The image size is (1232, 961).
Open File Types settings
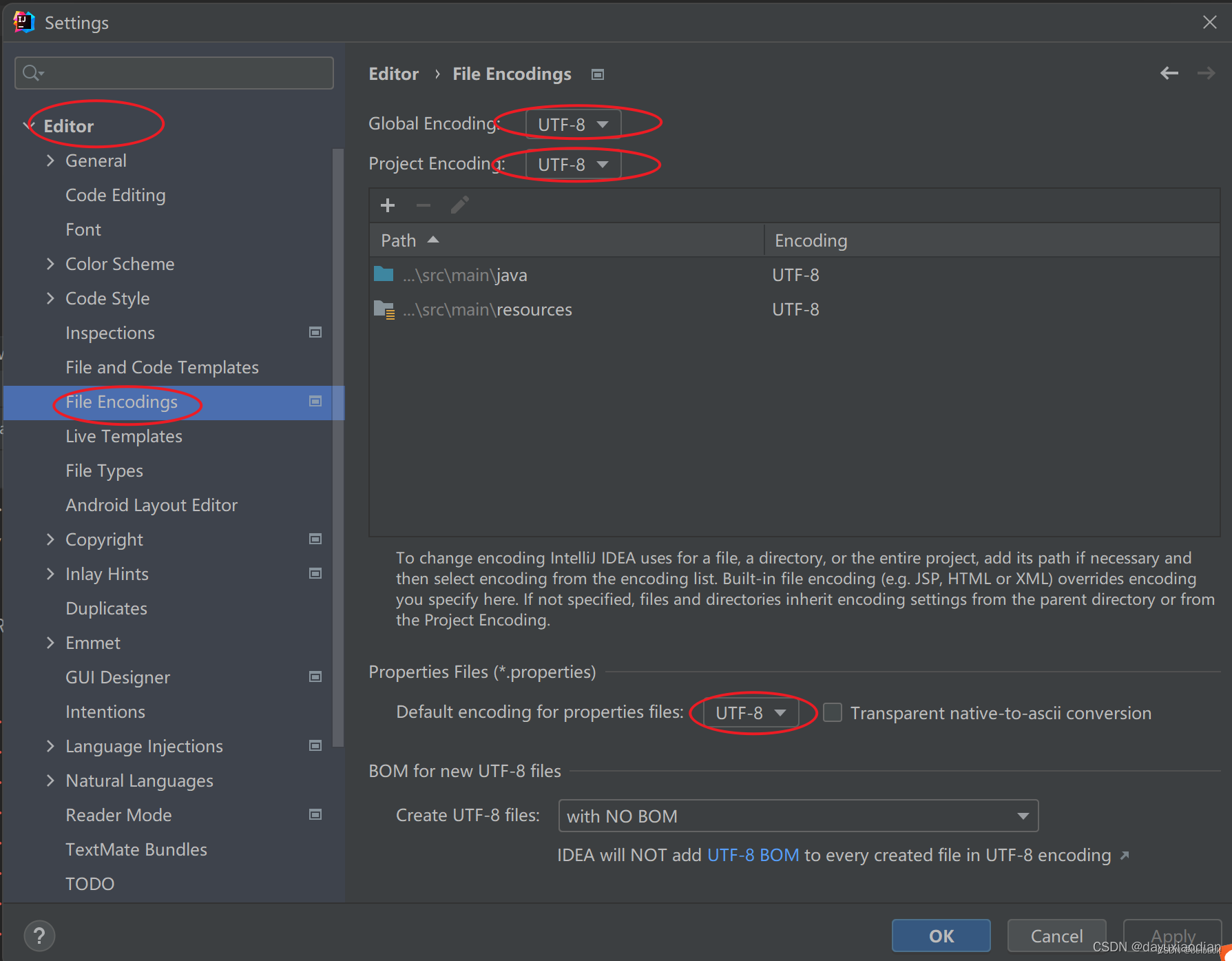(105, 471)
